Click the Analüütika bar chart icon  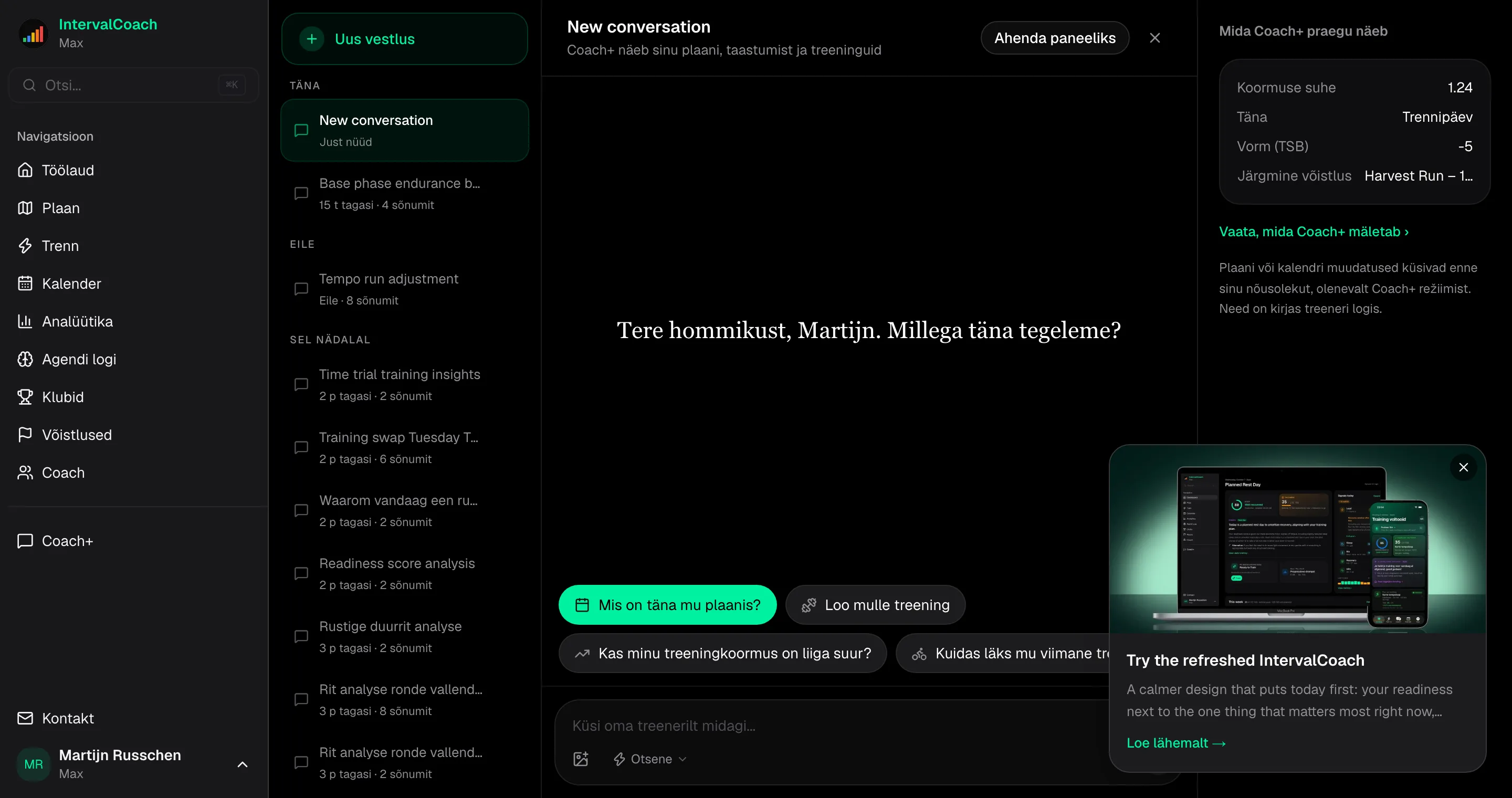click(25, 321)
